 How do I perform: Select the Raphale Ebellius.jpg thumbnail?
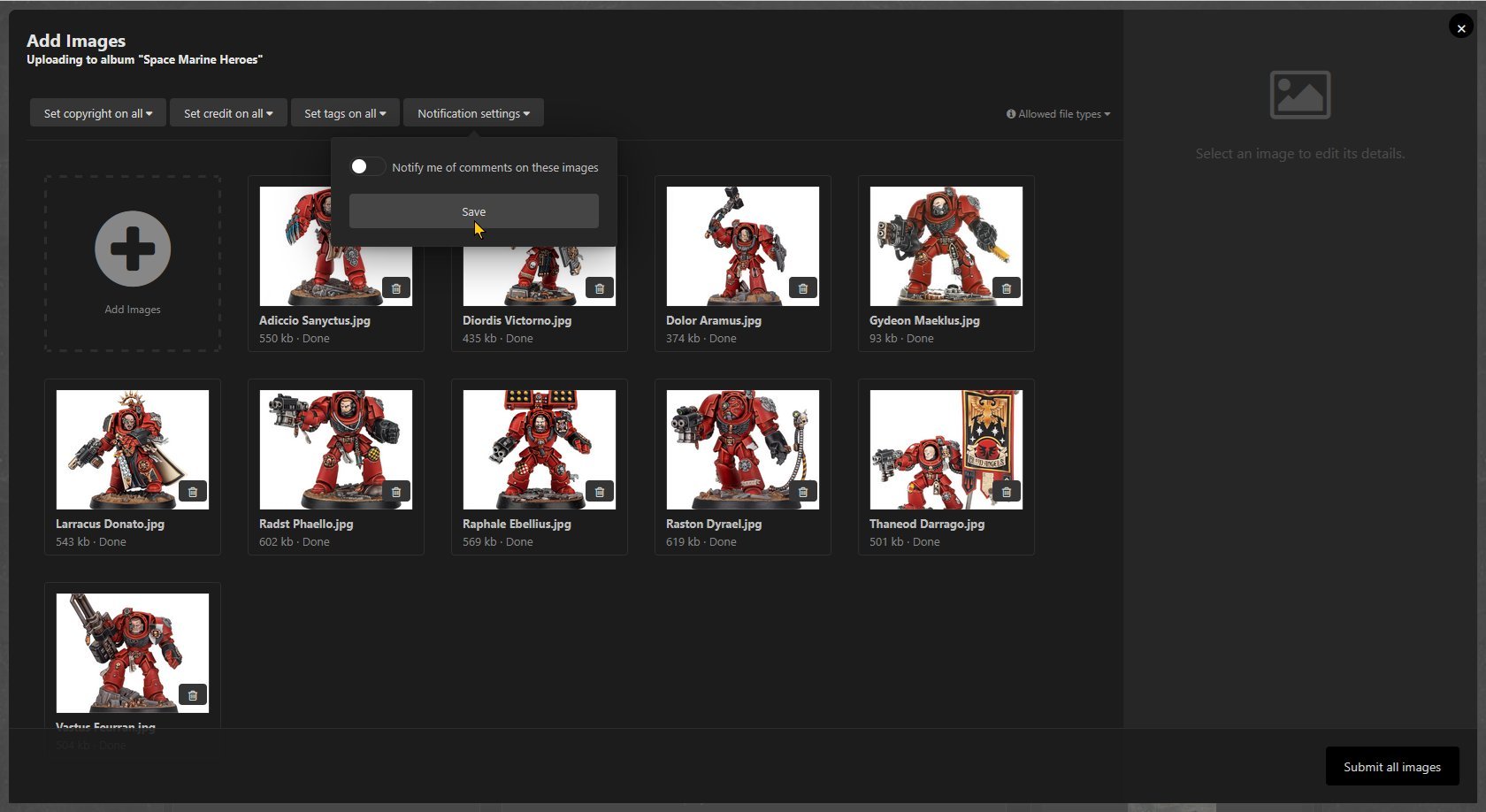(x=539, y=448)
